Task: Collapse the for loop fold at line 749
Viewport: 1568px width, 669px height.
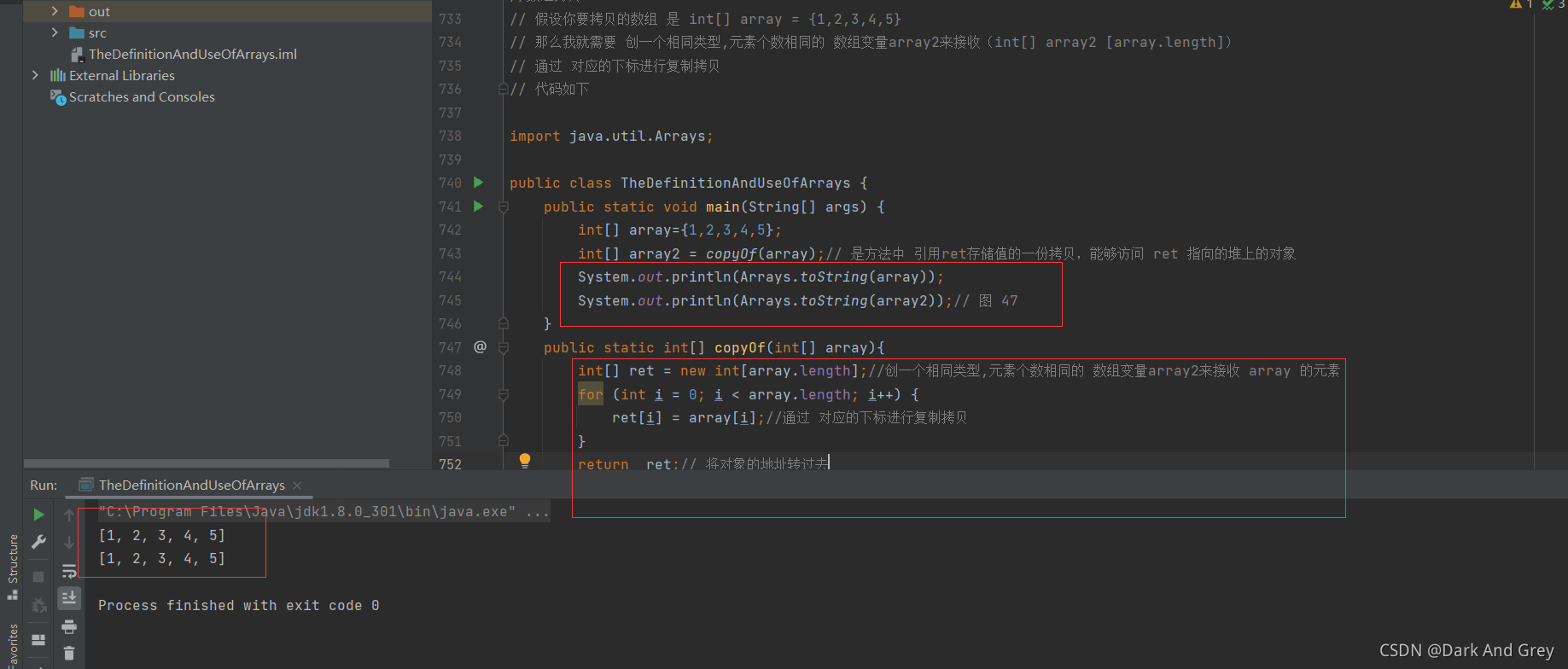Action: point(504,394)
